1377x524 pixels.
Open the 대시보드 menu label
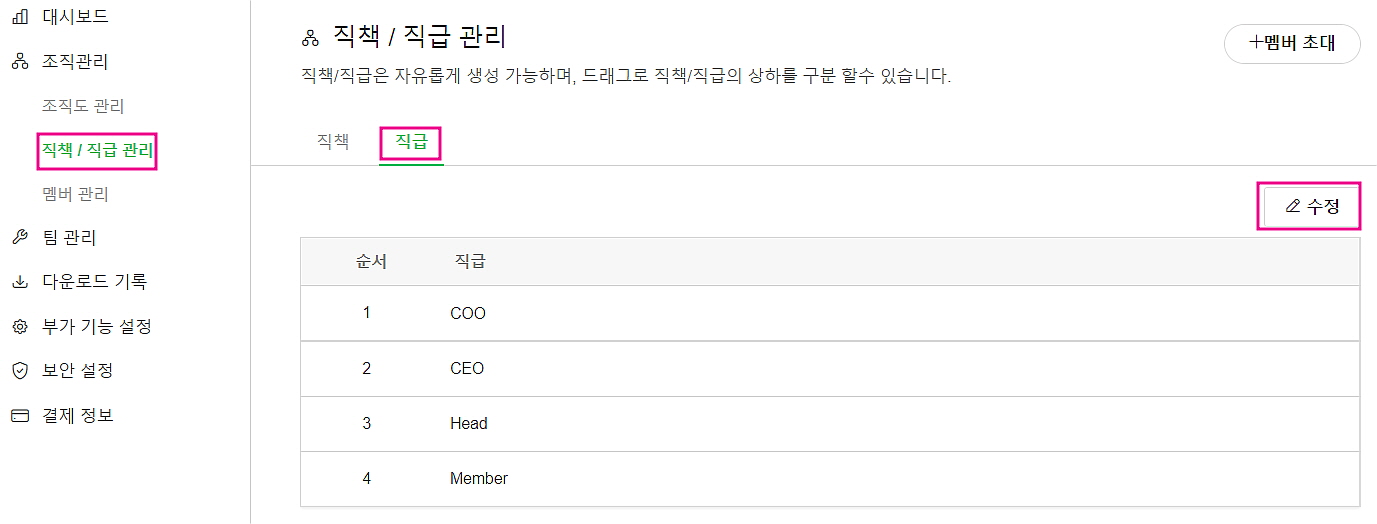click(75, 17)
